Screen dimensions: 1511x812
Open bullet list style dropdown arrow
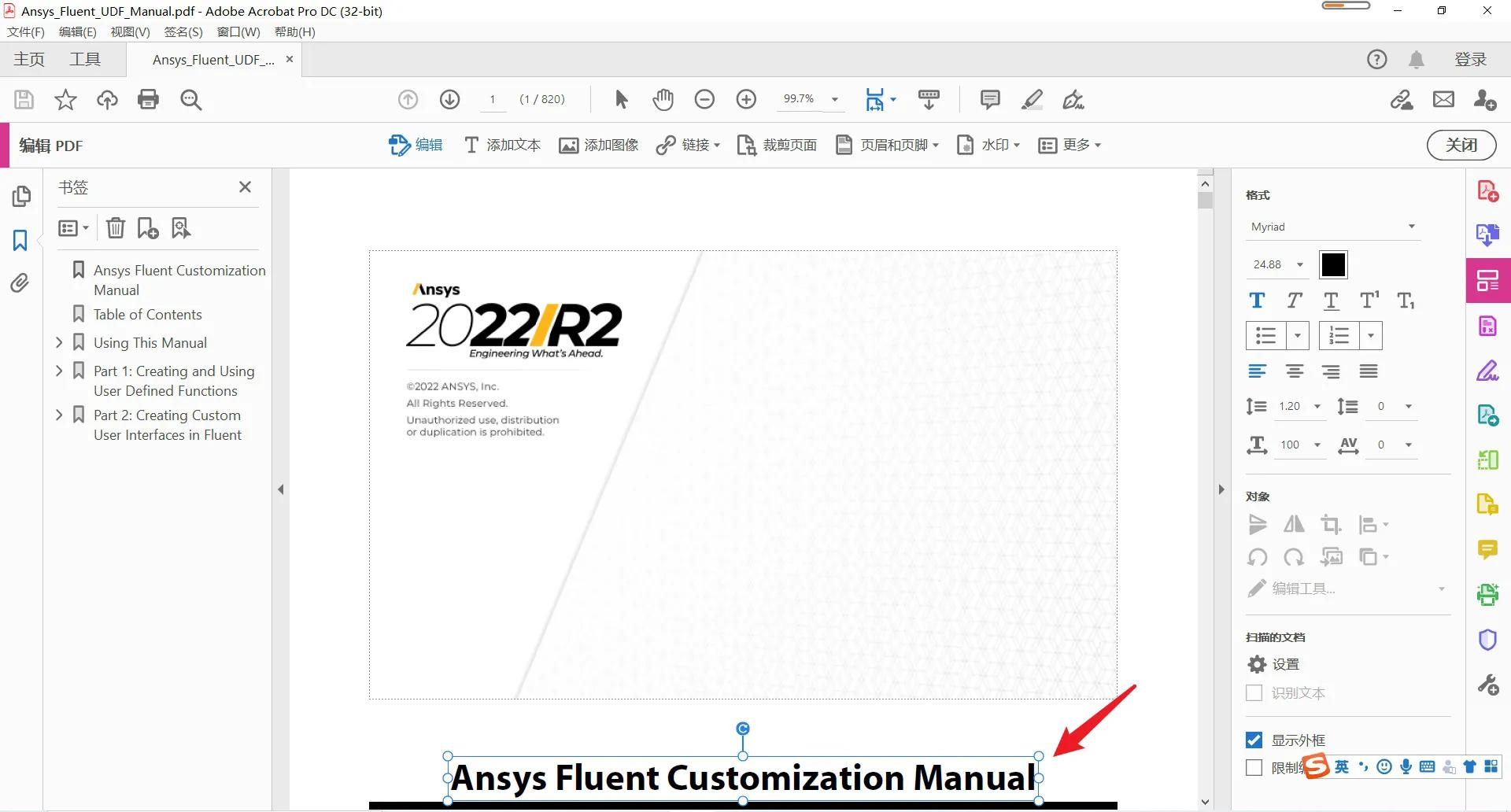1298,336
